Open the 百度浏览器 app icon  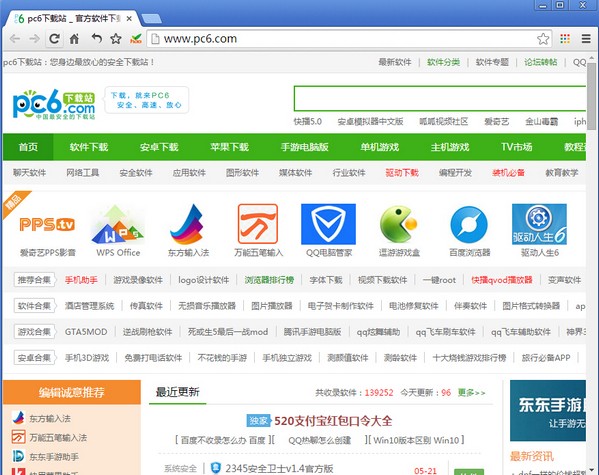click(x=469, y=224)
